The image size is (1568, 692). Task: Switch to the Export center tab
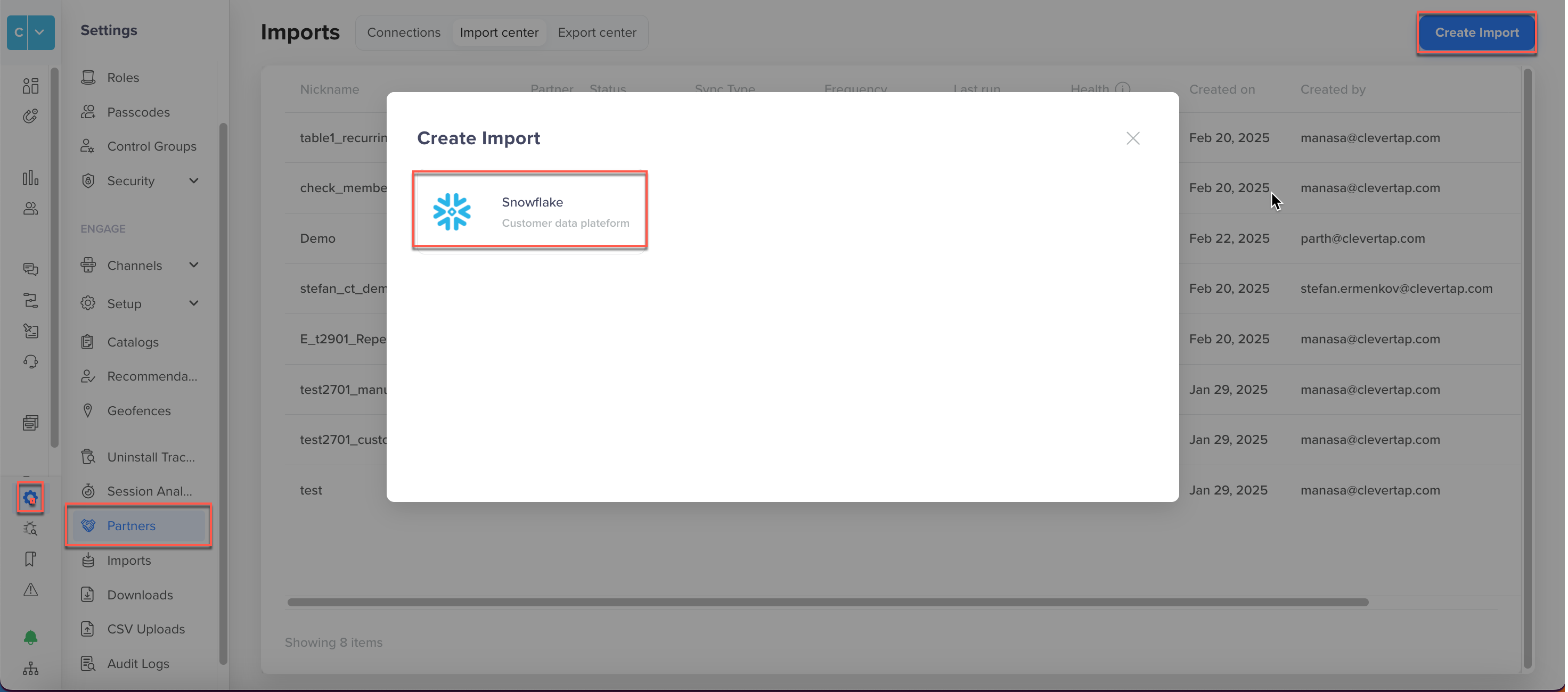597,32
